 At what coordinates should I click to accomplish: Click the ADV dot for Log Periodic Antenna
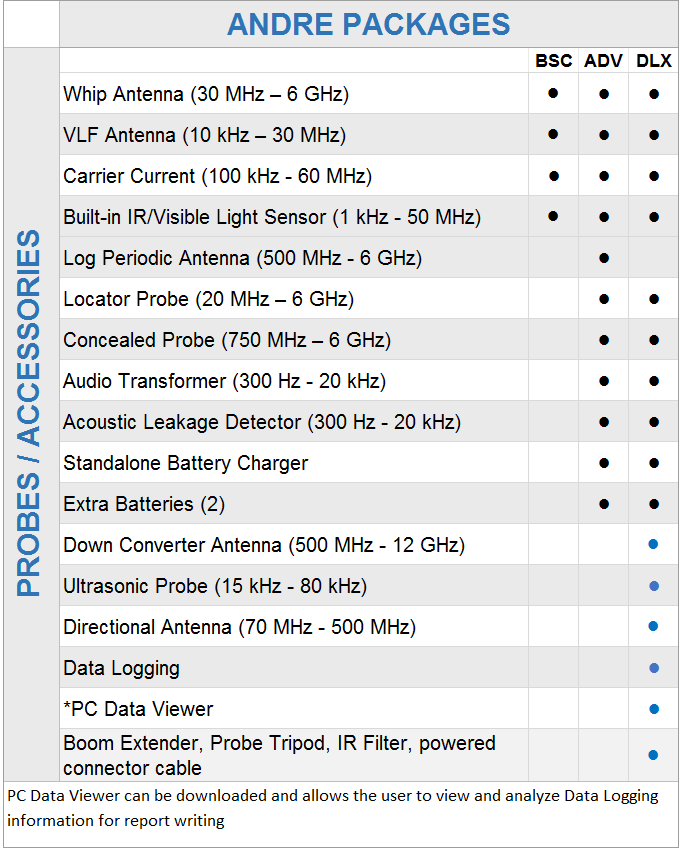point(604,258)
